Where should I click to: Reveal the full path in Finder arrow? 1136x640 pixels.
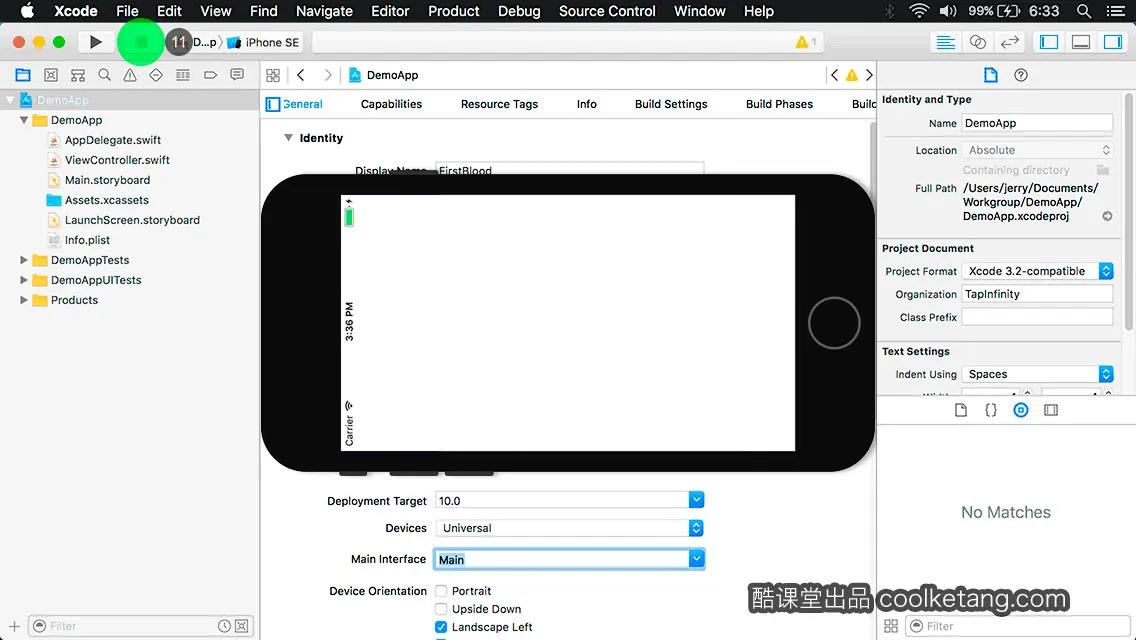[x=1107, y=216]
